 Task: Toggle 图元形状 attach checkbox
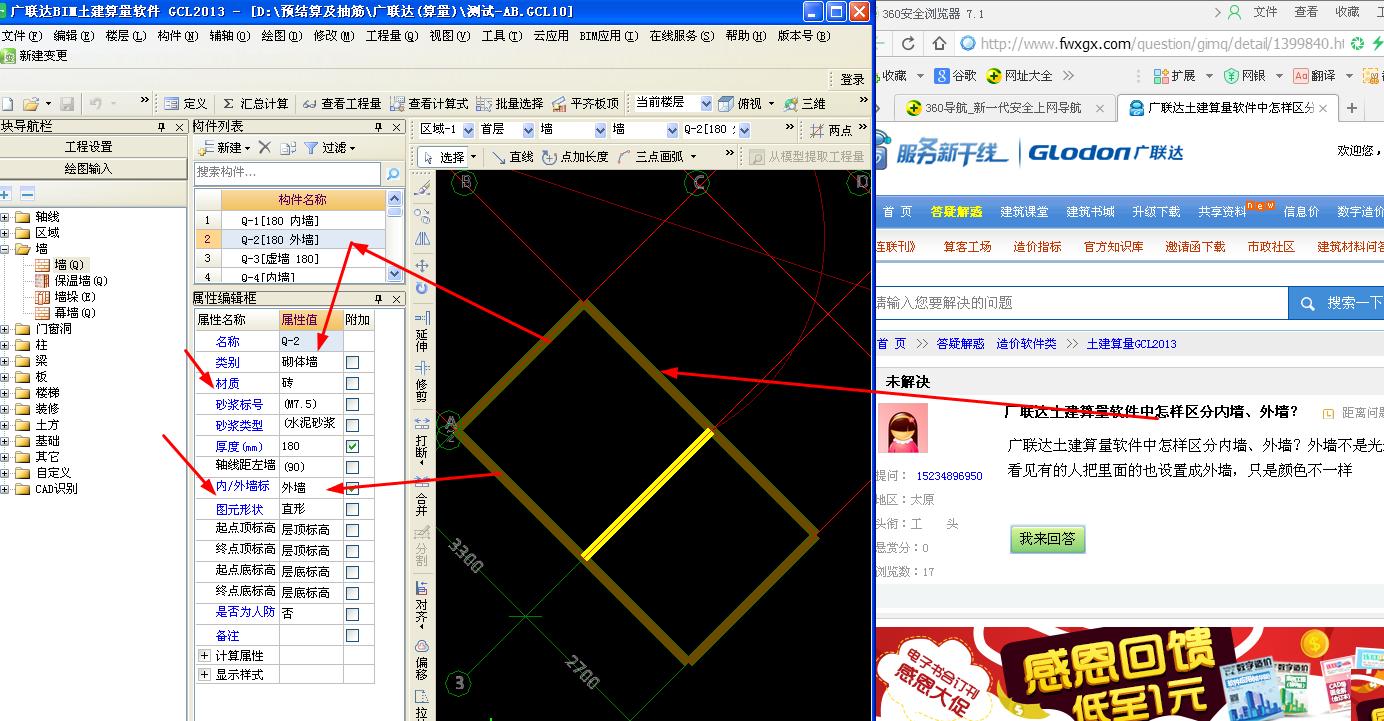(x=352, y=509)
